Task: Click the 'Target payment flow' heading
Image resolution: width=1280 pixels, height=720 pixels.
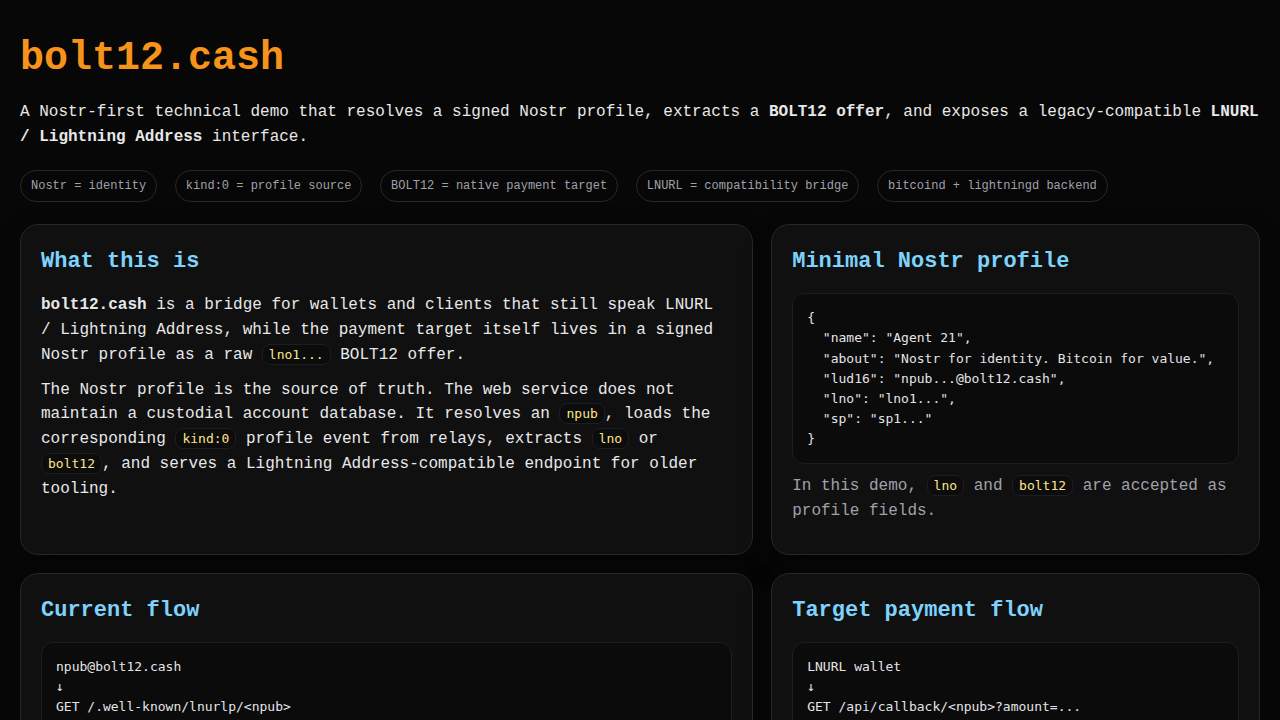Action: 917,609
